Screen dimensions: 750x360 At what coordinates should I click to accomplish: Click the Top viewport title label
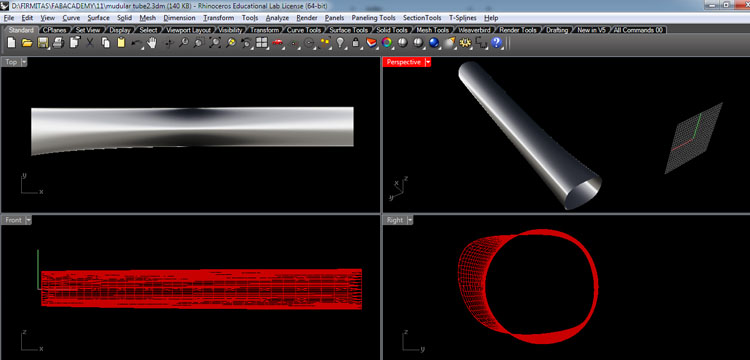point(11,62)
